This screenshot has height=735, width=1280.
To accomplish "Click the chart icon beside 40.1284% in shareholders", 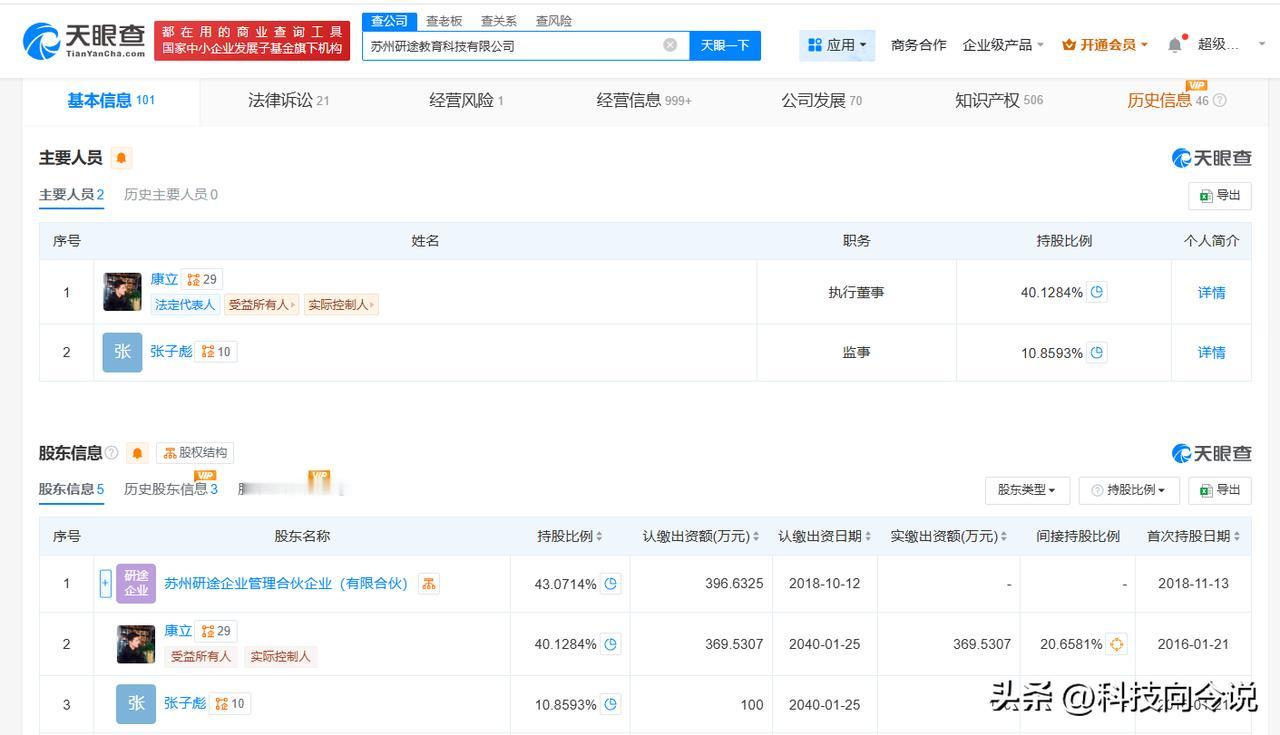I will tap(611, 644).
